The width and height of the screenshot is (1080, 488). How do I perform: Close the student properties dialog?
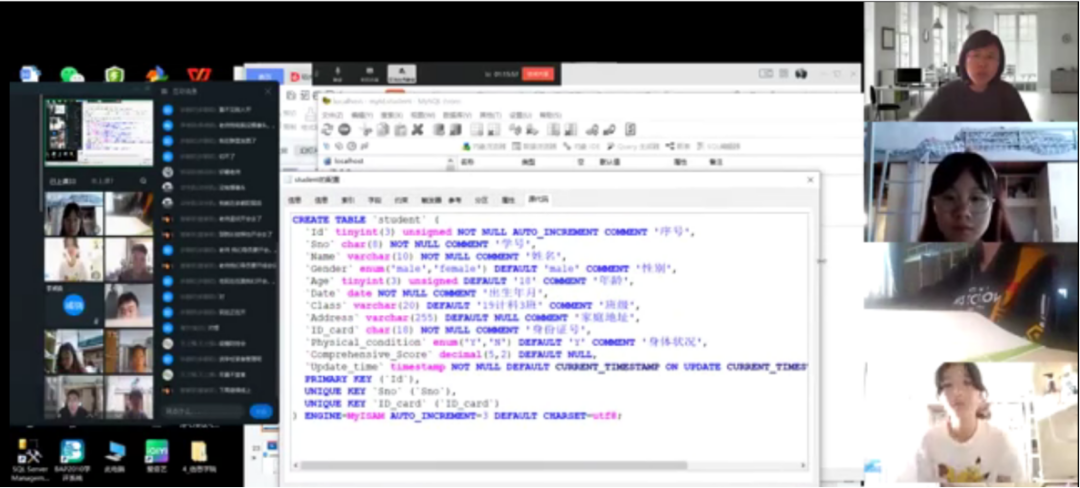(811, 180)
